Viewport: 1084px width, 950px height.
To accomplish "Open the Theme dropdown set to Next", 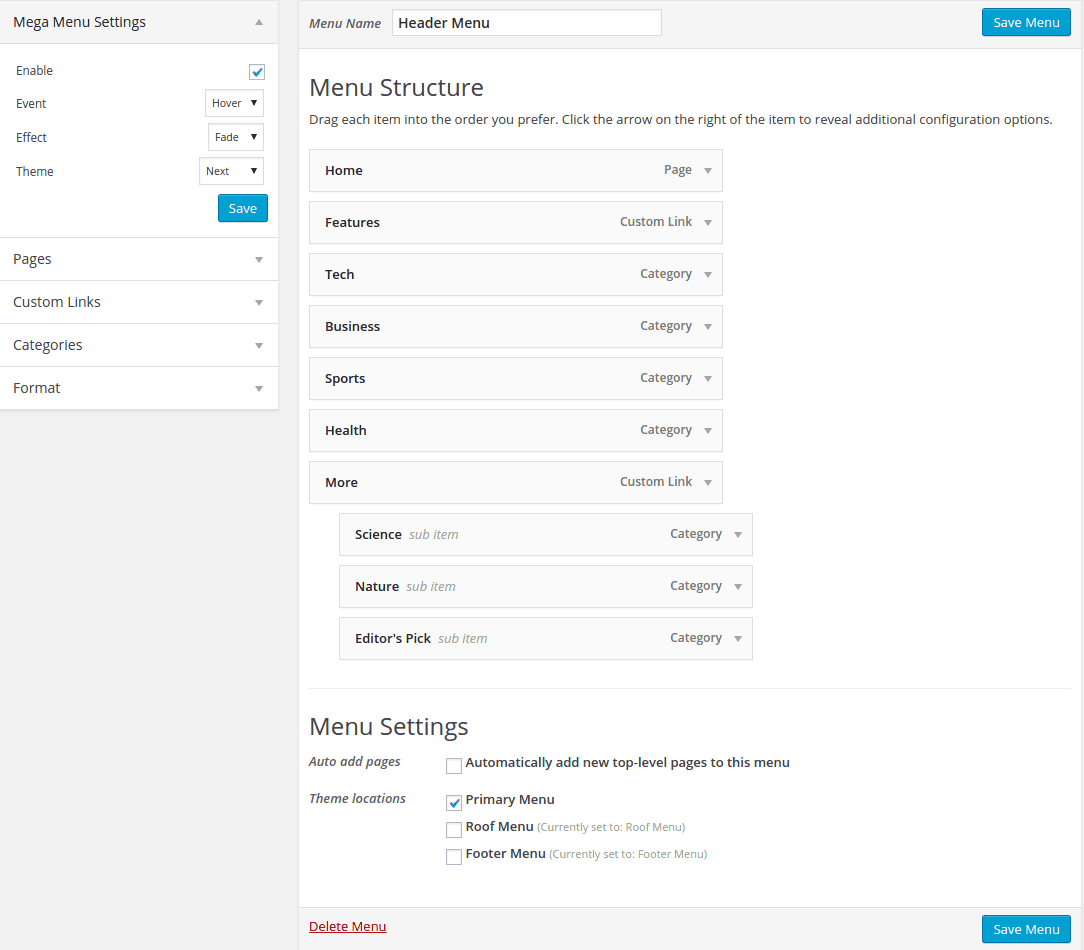I will pyautogui.click(x=231, y=171).
